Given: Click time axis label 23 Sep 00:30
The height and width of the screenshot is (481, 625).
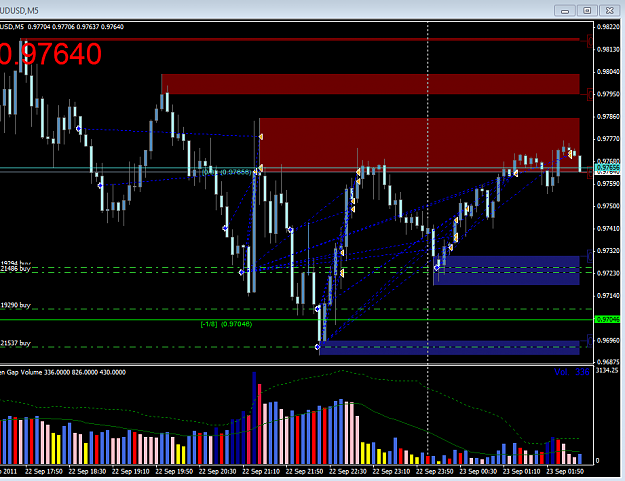Looking at the screenshot, I should pyautogui.click(x=478, y=471).
